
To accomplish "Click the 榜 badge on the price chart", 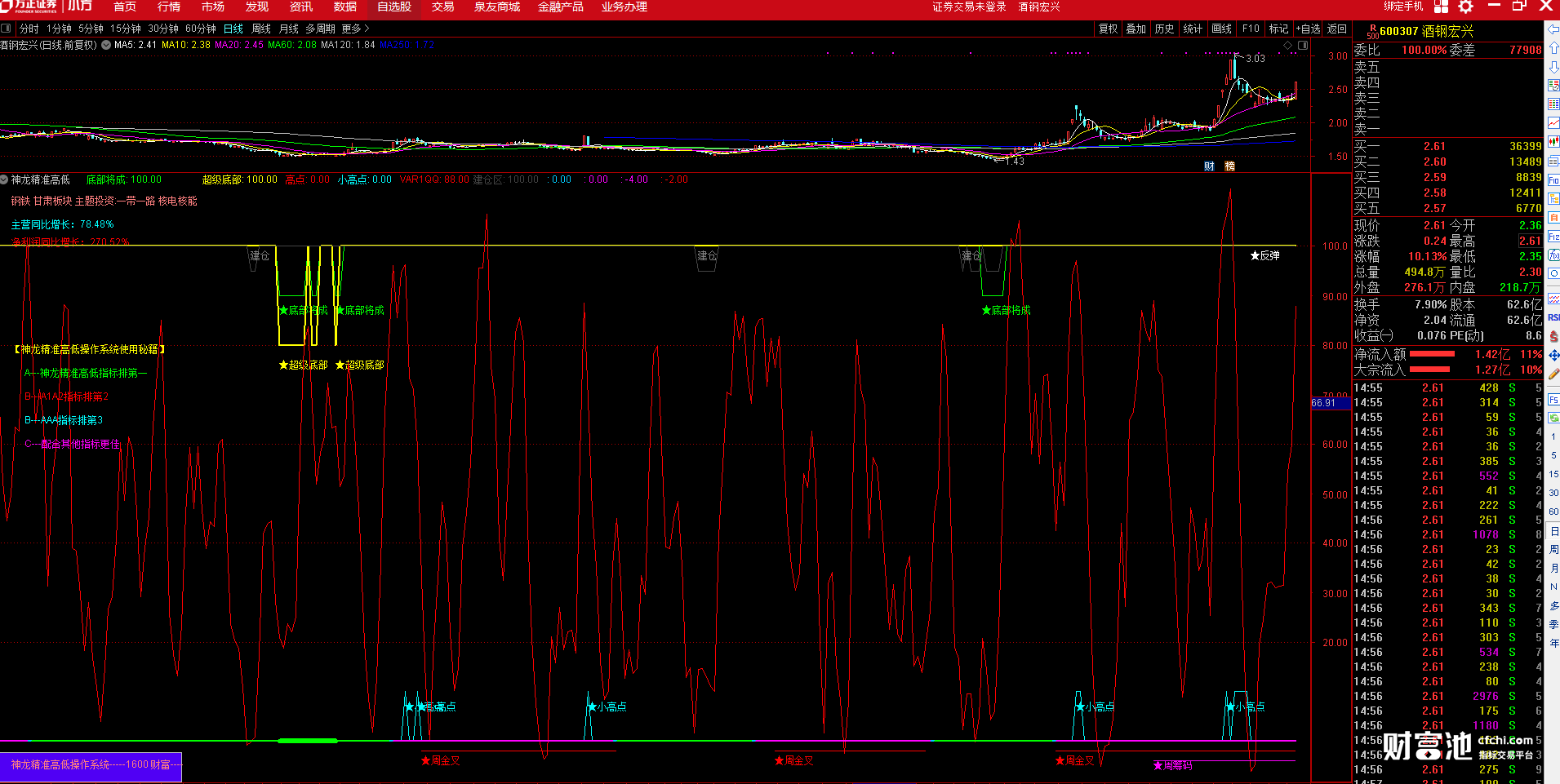I will 1229,166.
